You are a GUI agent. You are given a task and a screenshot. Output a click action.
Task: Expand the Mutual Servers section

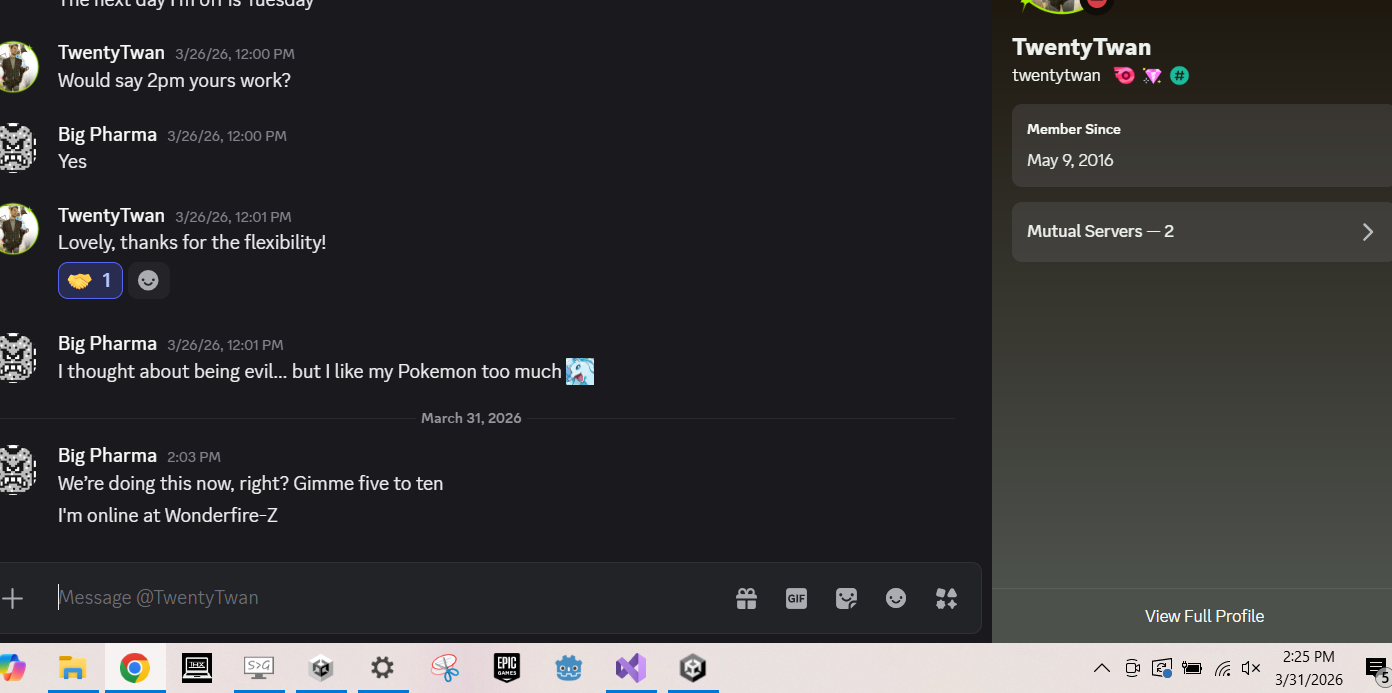pos(1200,232)
